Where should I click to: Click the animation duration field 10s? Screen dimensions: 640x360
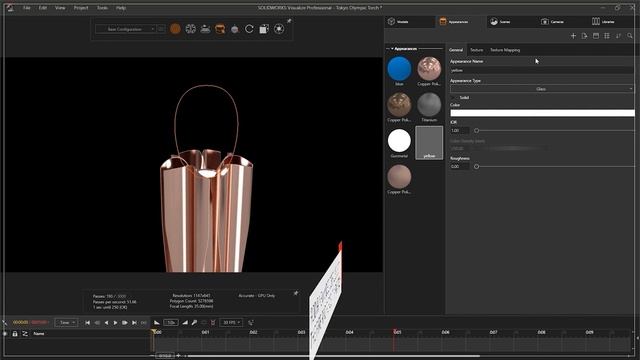(x=171, y=322)
